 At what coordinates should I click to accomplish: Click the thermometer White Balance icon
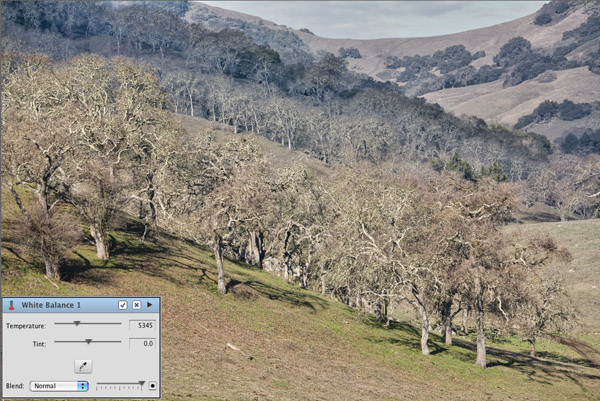pos(11,305)
